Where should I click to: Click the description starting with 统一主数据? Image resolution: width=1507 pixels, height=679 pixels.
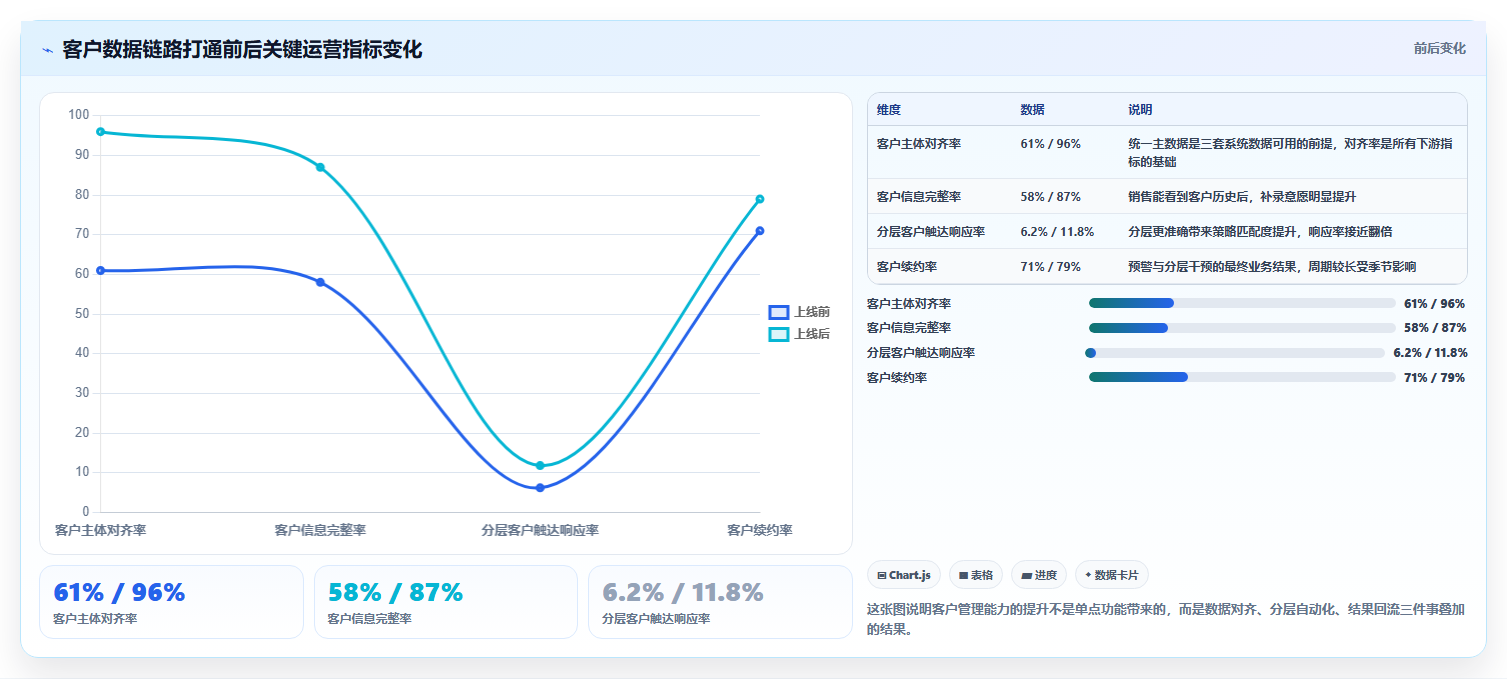tap(1291, 152)
